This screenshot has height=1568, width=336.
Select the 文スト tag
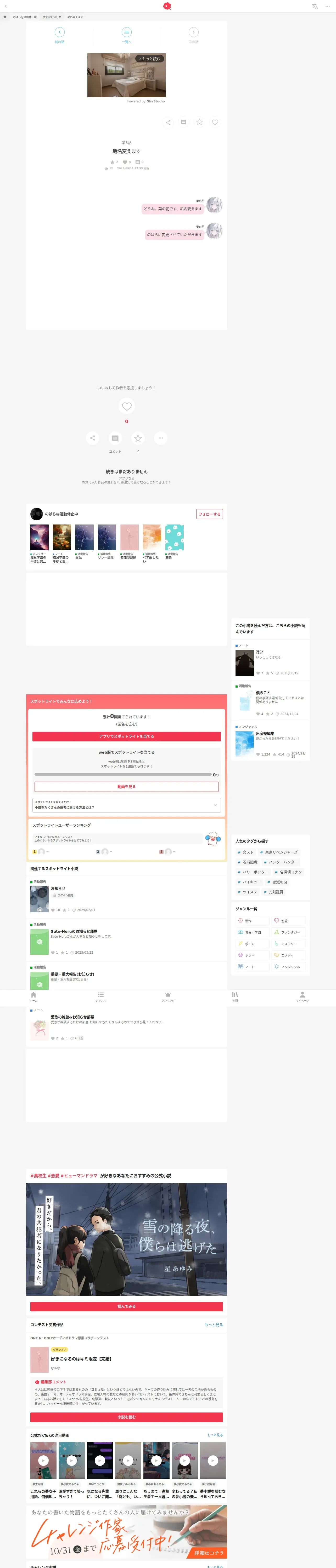pos(245,852)
